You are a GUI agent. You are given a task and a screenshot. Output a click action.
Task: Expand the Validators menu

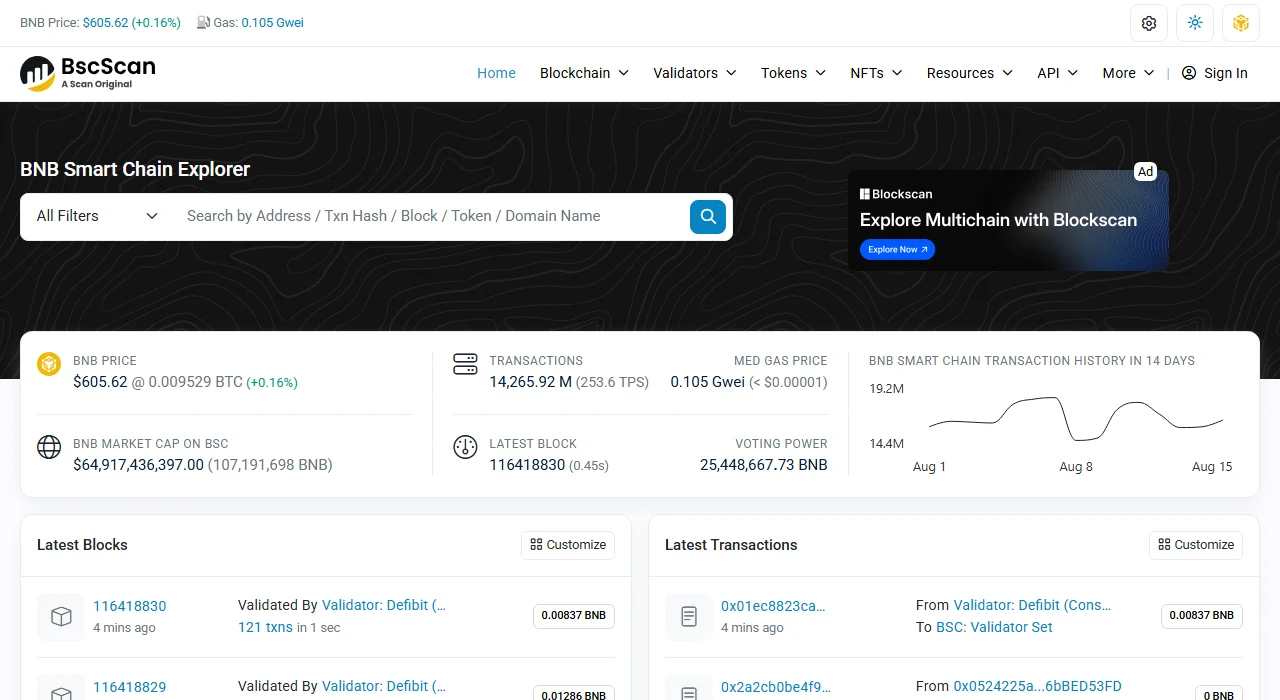695,73
